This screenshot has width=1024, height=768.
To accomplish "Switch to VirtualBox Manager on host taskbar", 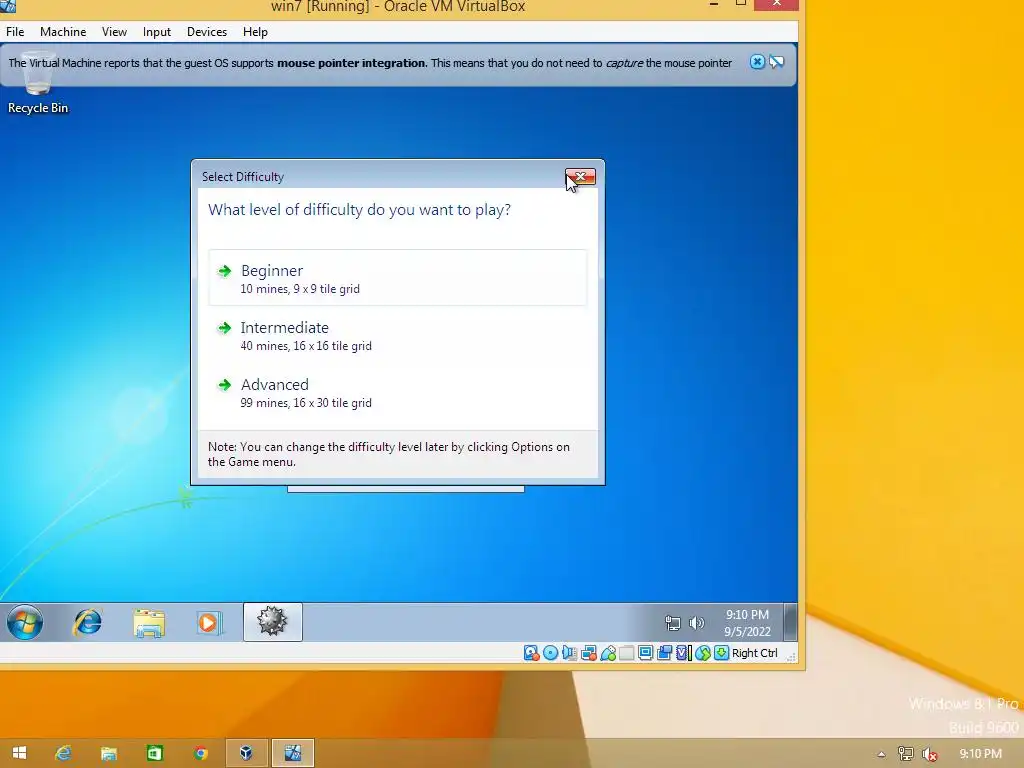I will point(246,753).
